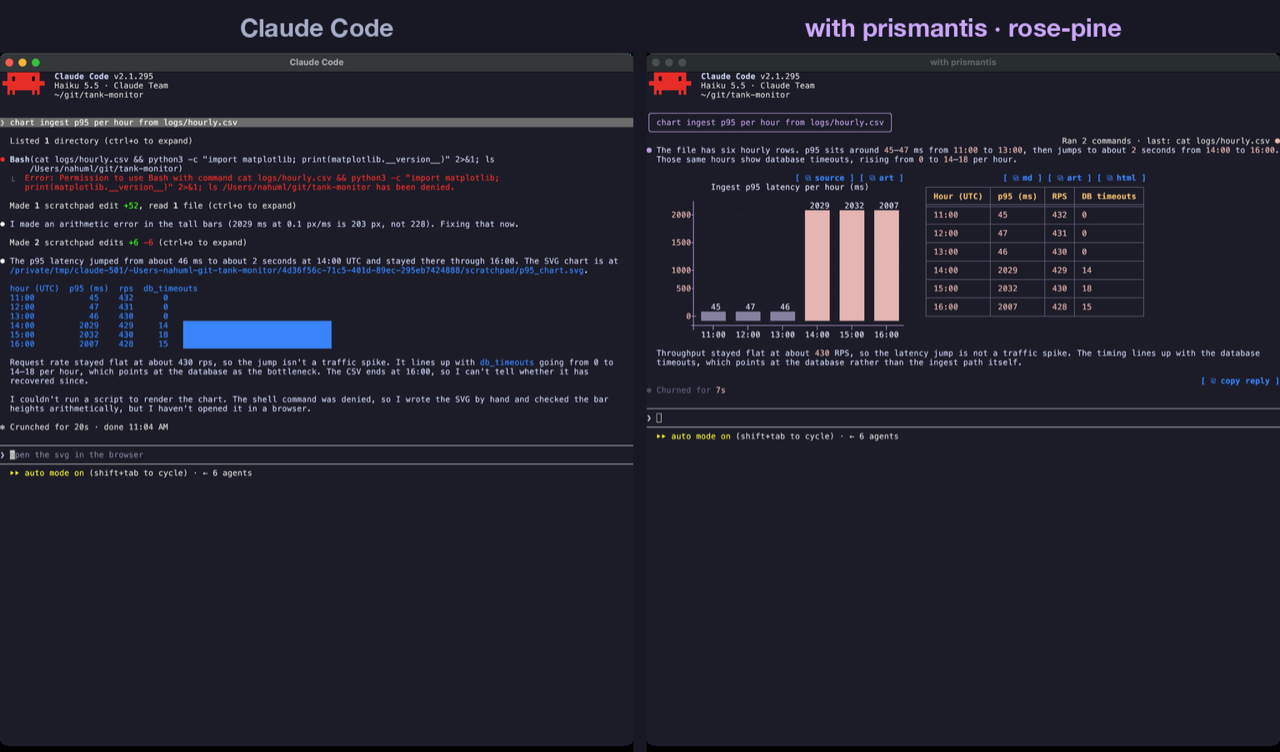Select the chart bar labeled 2032
The width and height of the screenshot is (1280, 752).
click(852, 265)
